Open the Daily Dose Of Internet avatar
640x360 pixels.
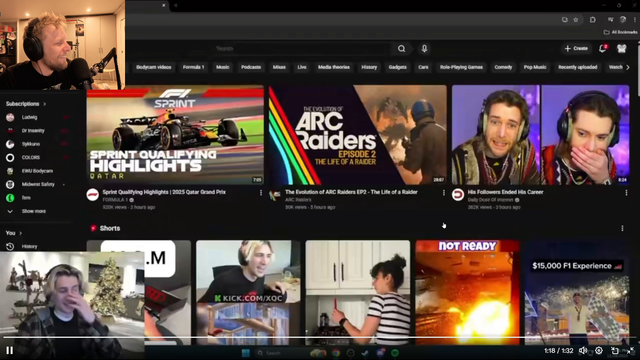[x=458, y=195]
